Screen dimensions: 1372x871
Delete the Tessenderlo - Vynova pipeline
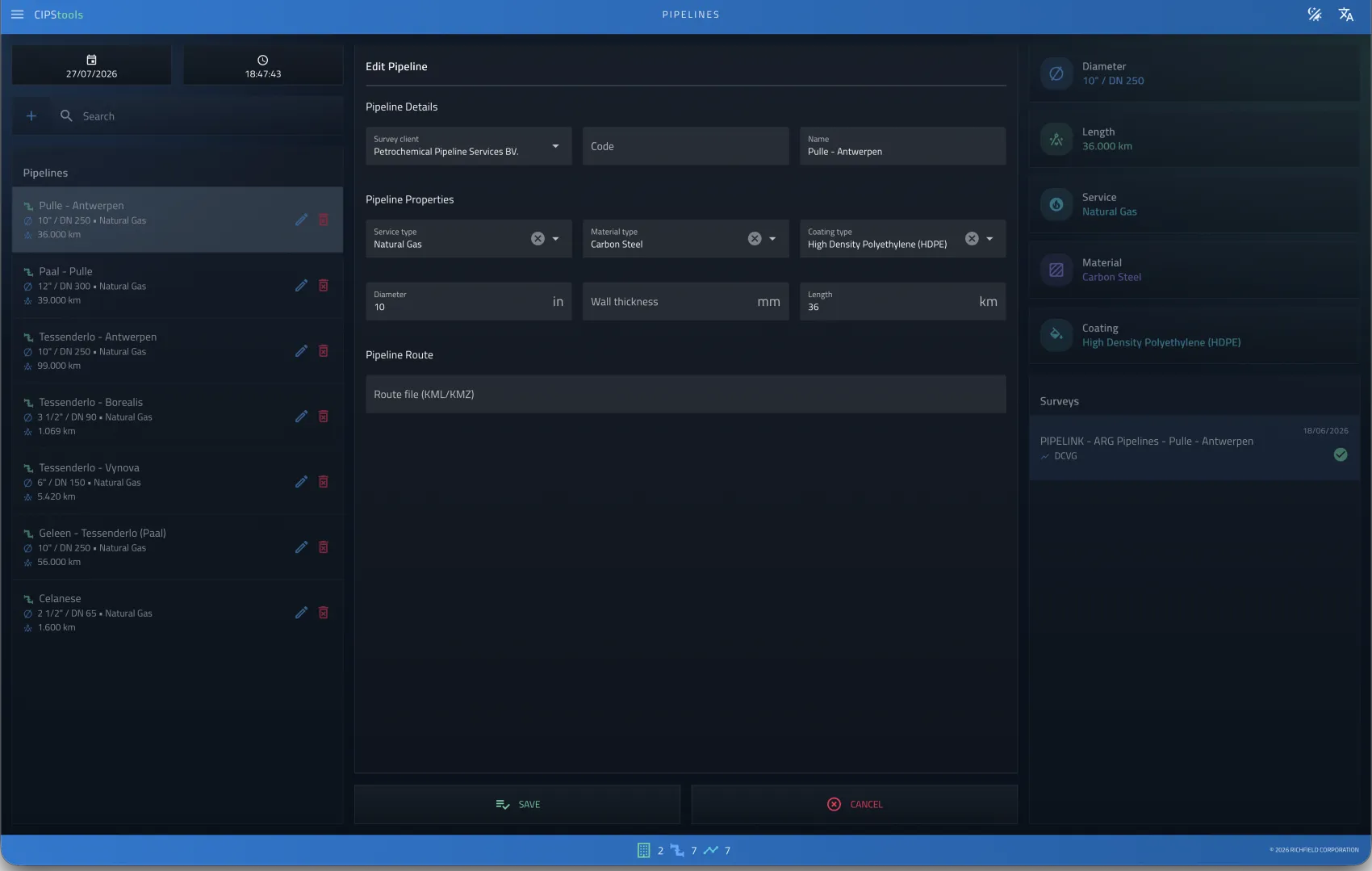coord(324,481)
